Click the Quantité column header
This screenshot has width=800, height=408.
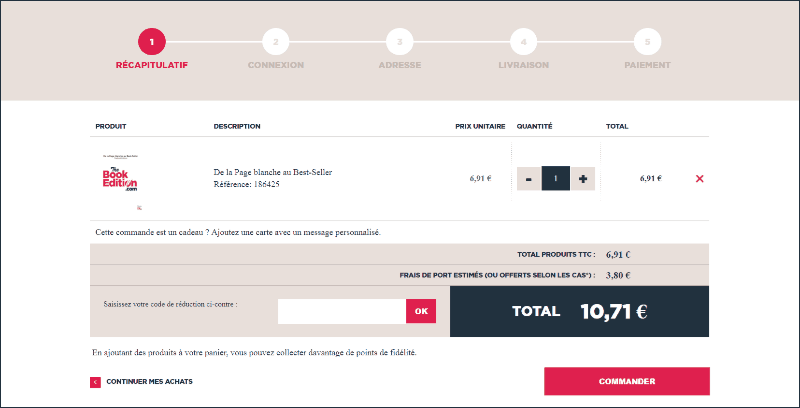click(534, 126)
